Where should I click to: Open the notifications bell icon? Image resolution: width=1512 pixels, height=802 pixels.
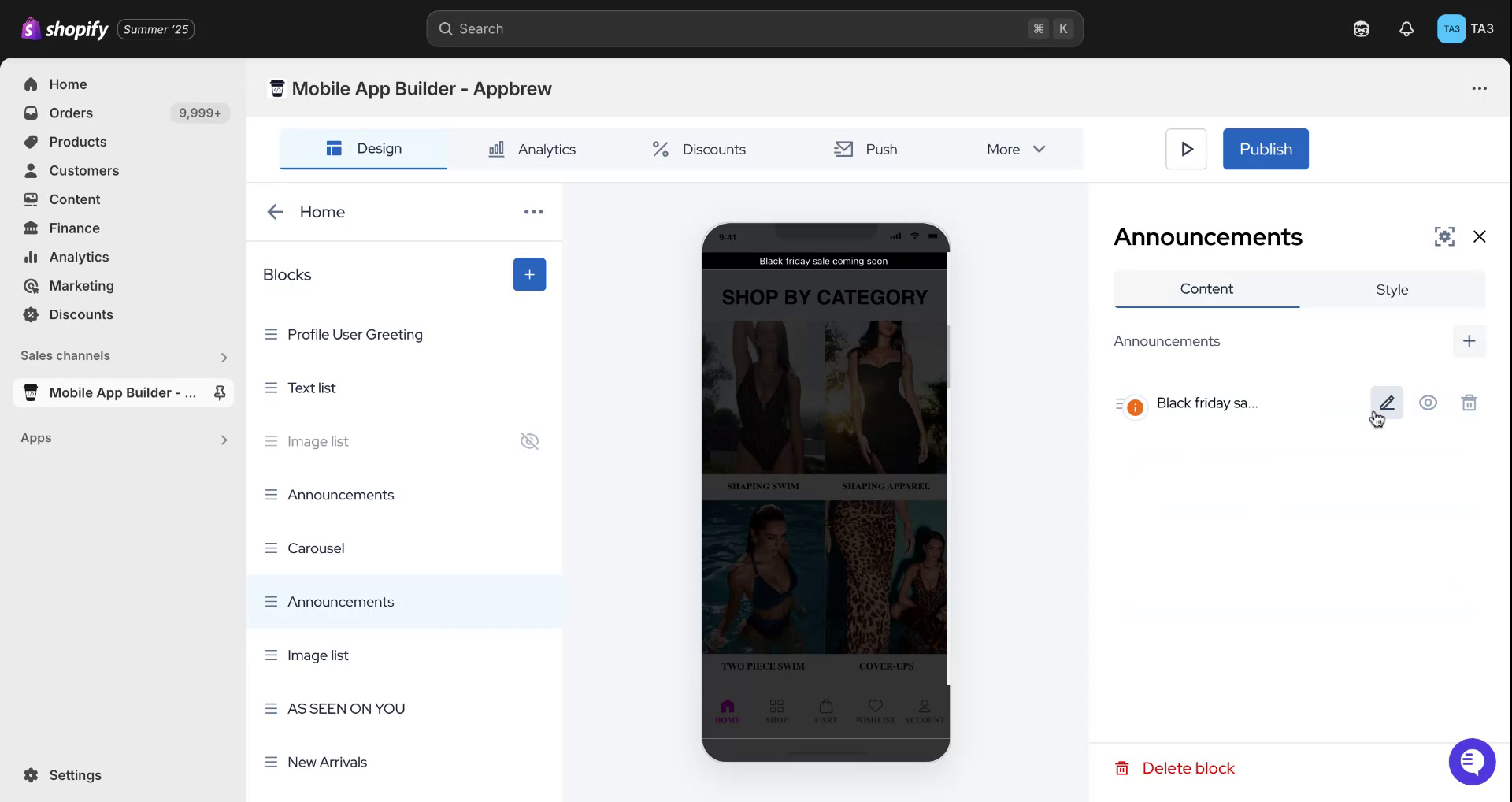1406,29
